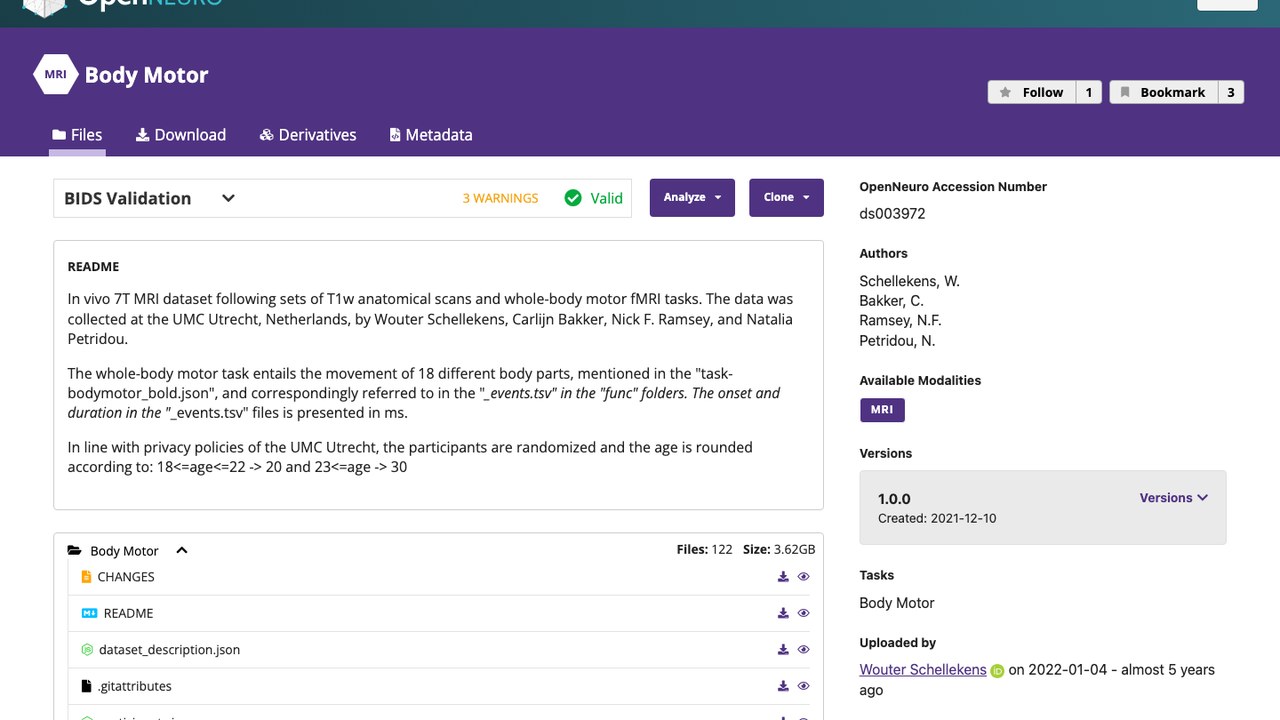Click the bookmark count 3
This screenshot has height=720, width=1280.
1231,92
